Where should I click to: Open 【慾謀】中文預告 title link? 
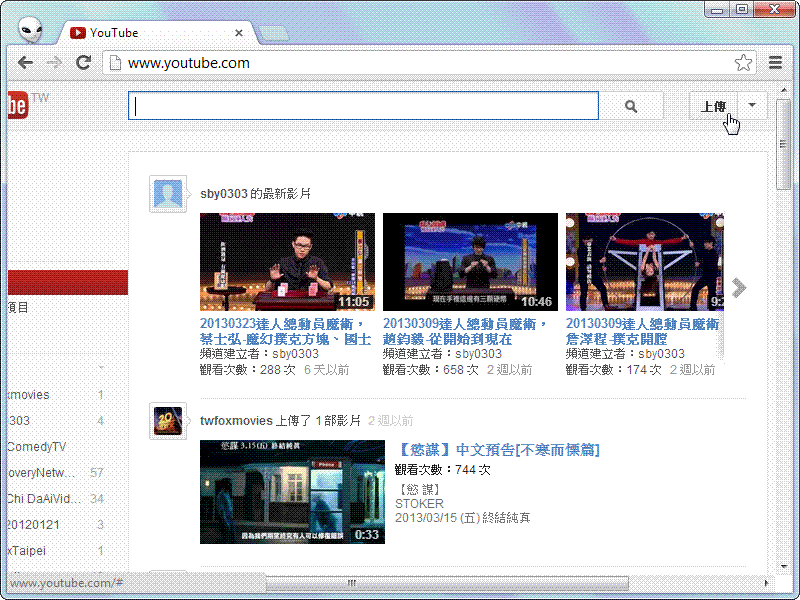point(498,450)
